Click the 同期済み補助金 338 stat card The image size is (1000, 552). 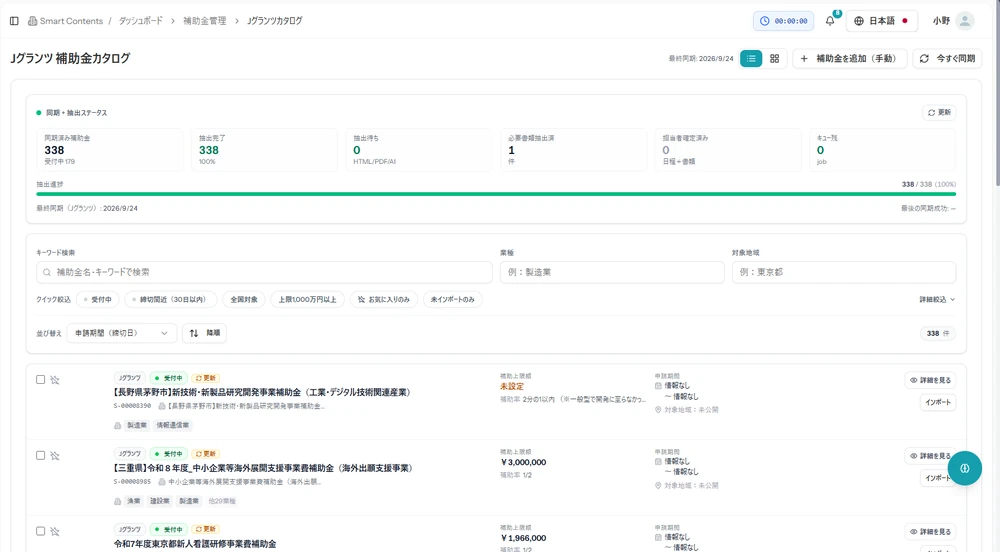coord(110,150)
